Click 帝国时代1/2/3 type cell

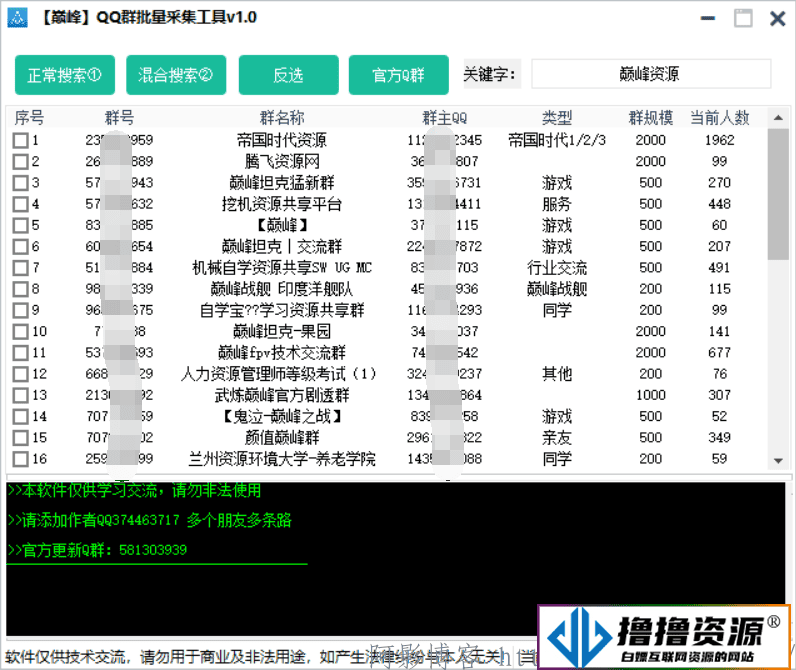point(557,140)
